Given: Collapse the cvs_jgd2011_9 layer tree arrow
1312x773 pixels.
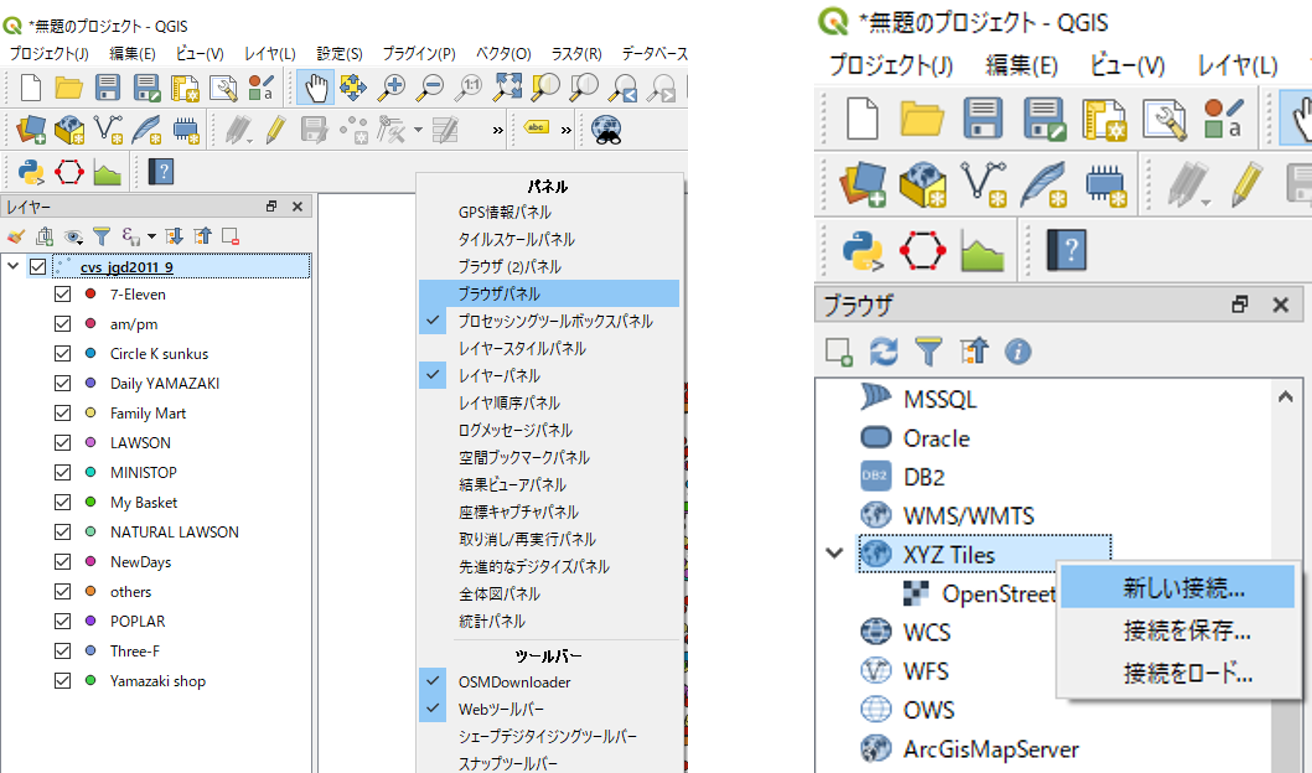Looking at the screenshot, I should (x=13, y=266).
